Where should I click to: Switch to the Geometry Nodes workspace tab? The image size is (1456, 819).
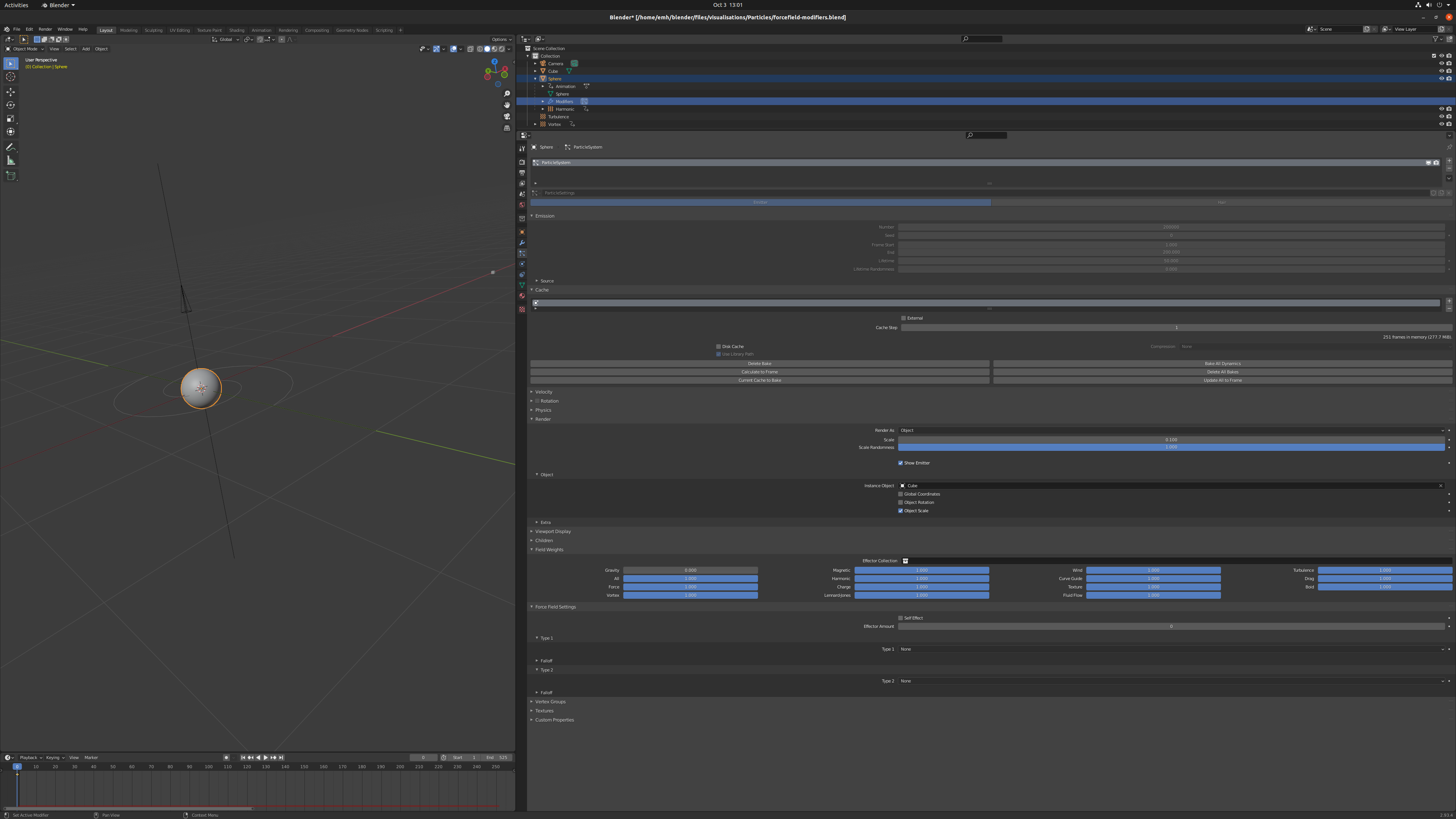click(351, 30)
